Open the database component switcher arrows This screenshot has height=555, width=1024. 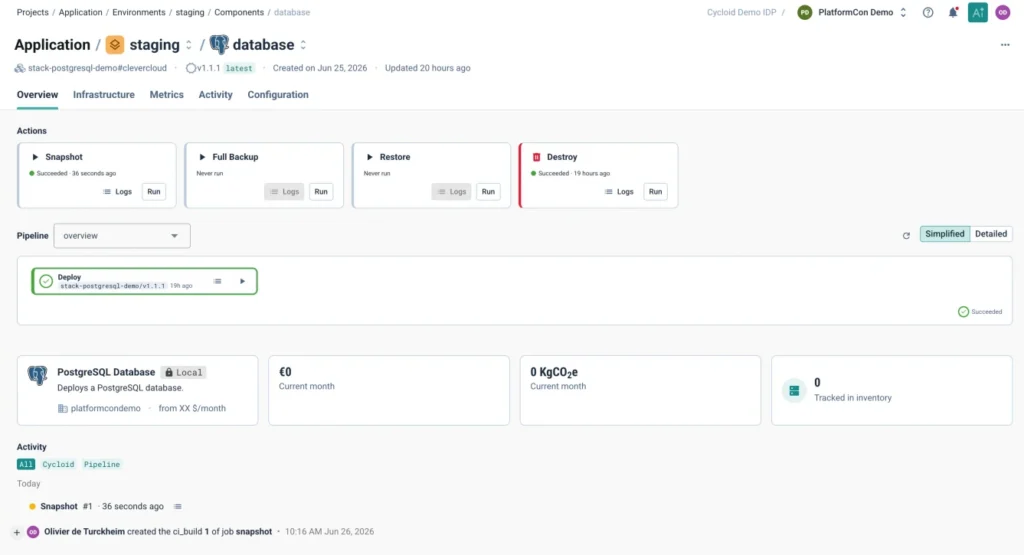303,45
